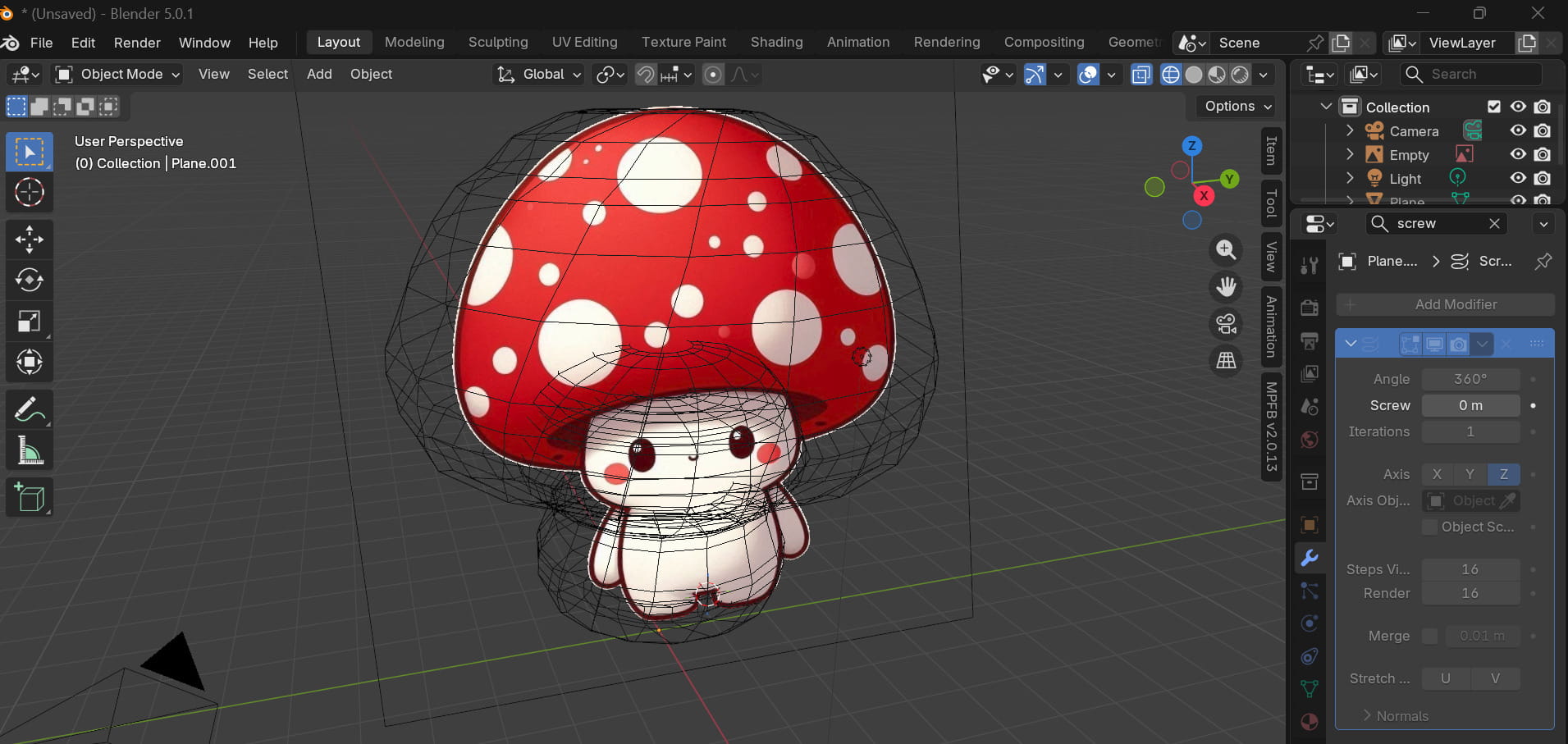Hide the Camera in outliner
The image size is (1568, 744).
pyautogui.click(x=1518, y=130)
